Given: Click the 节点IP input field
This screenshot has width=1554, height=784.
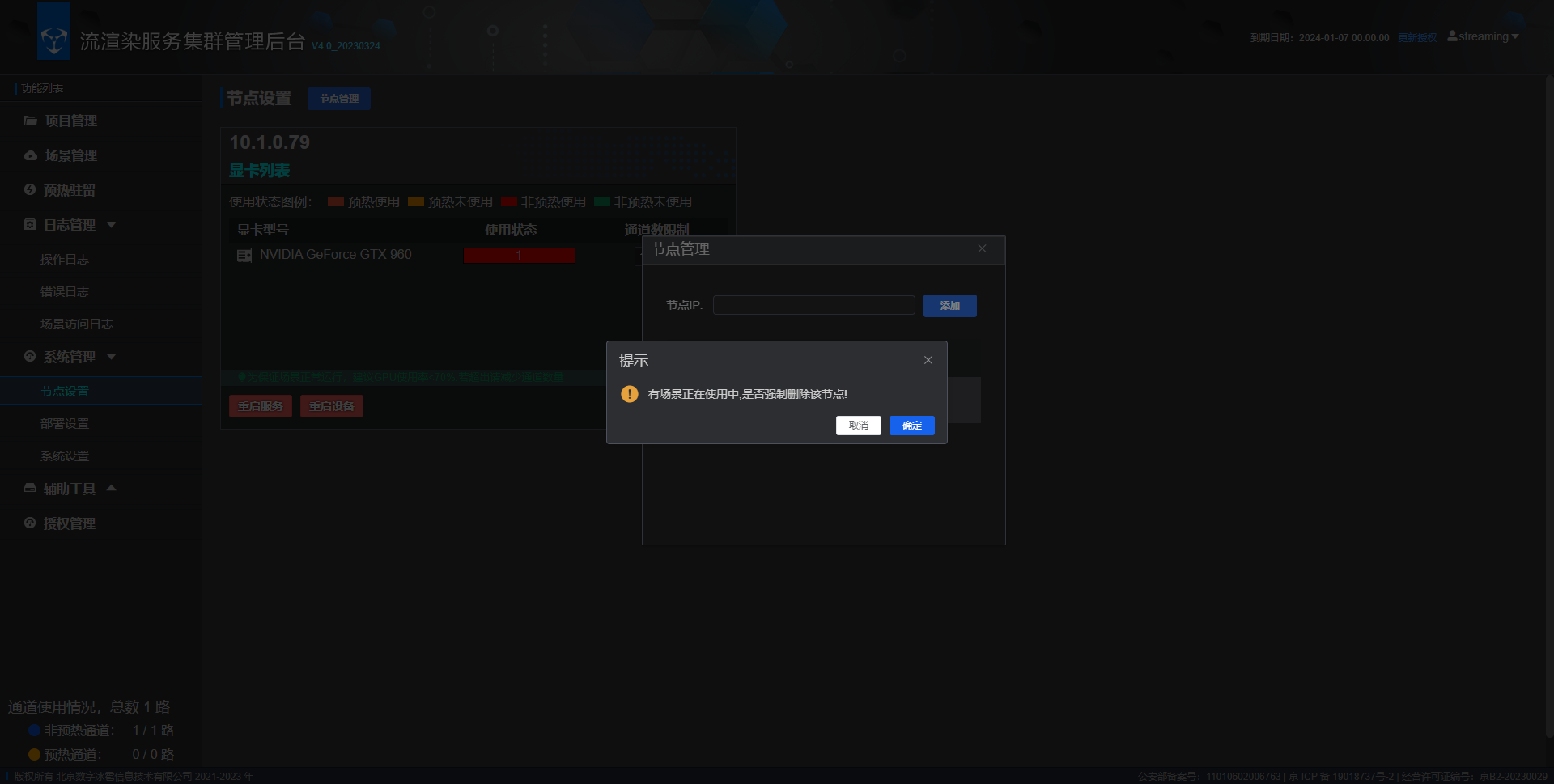Looking at the screenshot, I should (813, 305).
